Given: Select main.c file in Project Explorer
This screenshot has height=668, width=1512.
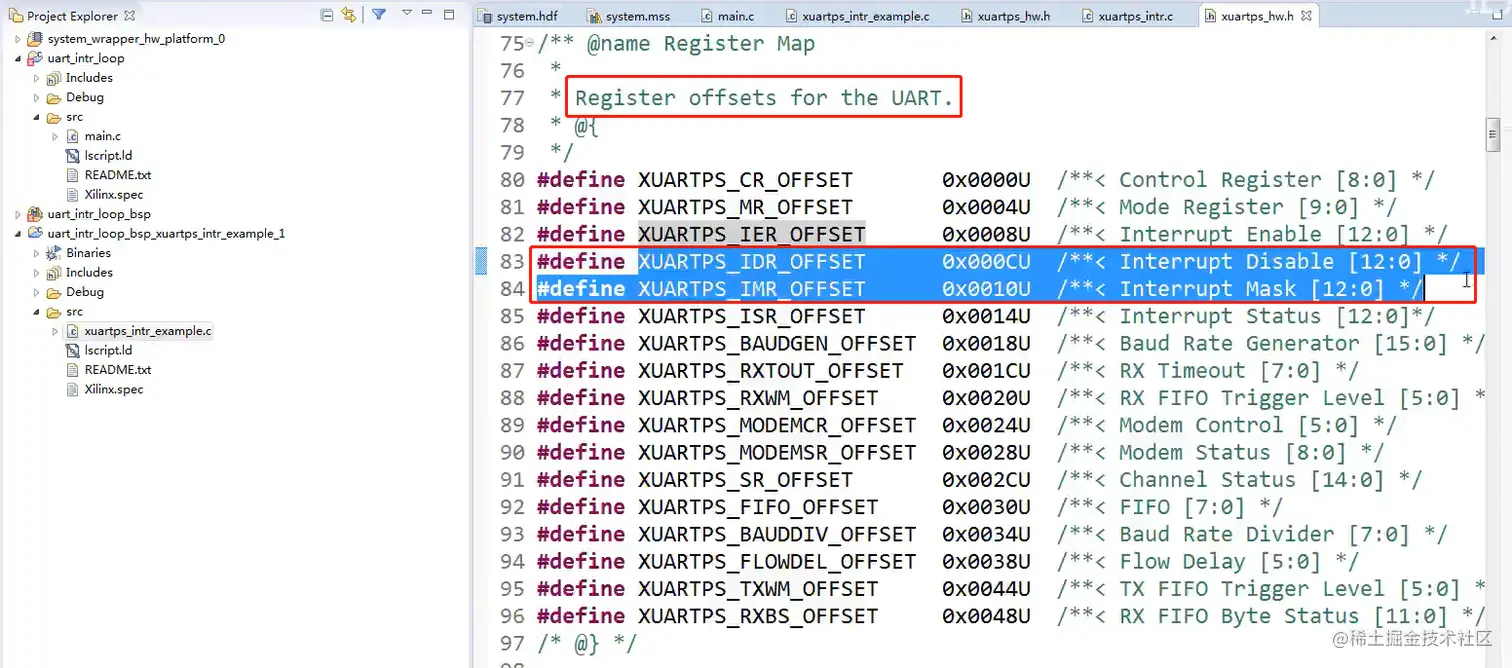Looking at the screenshot, I should (103, 136).
